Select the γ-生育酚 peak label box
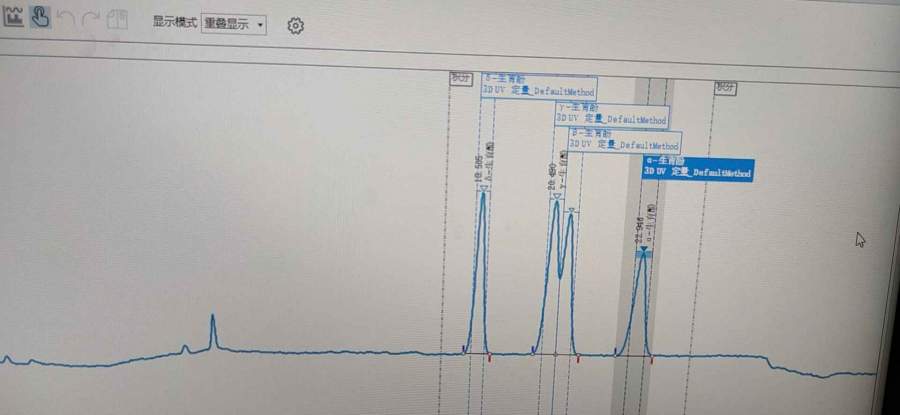This screenshot has height=415, width=900. [x=612, y=115]
